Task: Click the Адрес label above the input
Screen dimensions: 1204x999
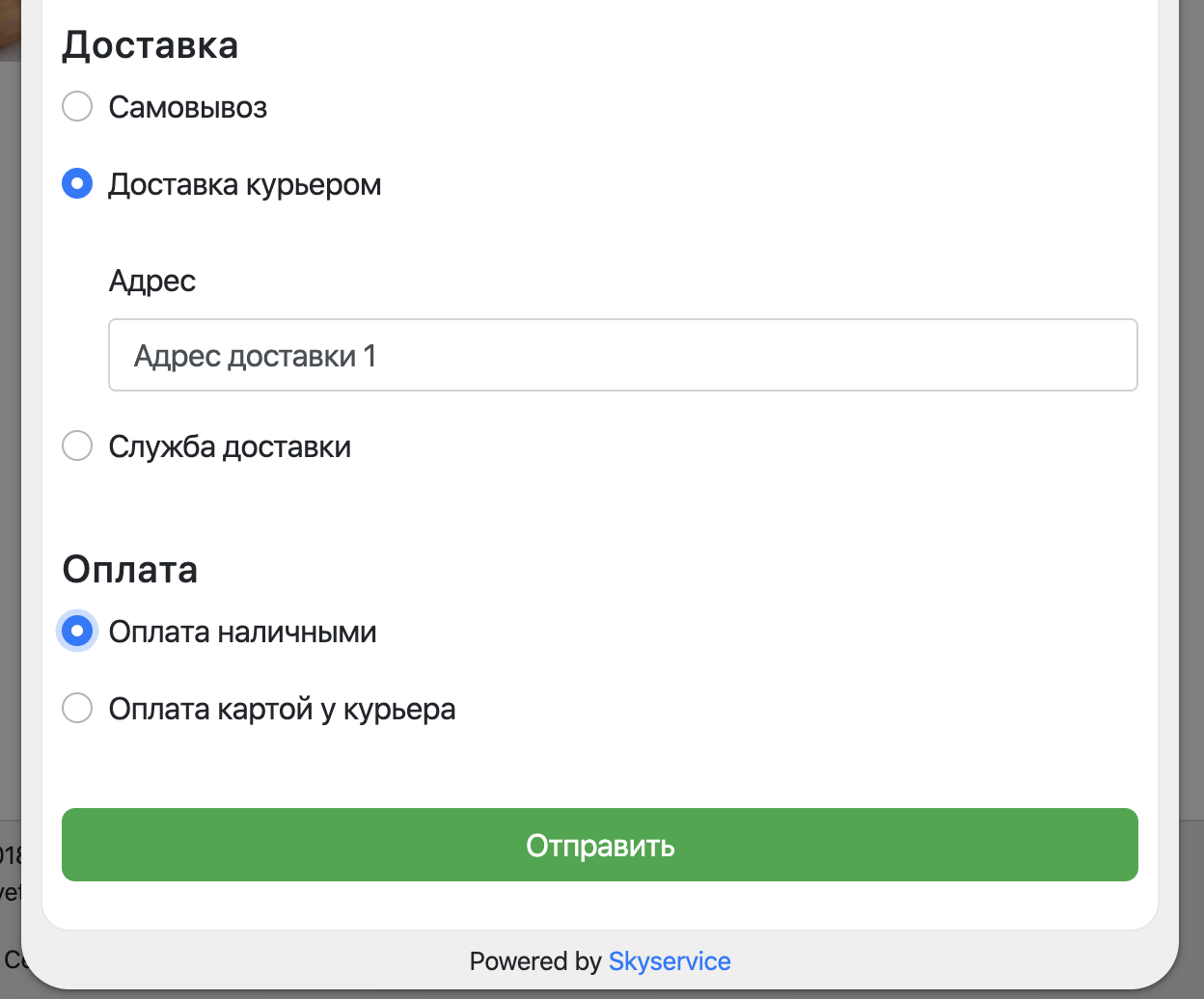Action: (x=152, y=281)
